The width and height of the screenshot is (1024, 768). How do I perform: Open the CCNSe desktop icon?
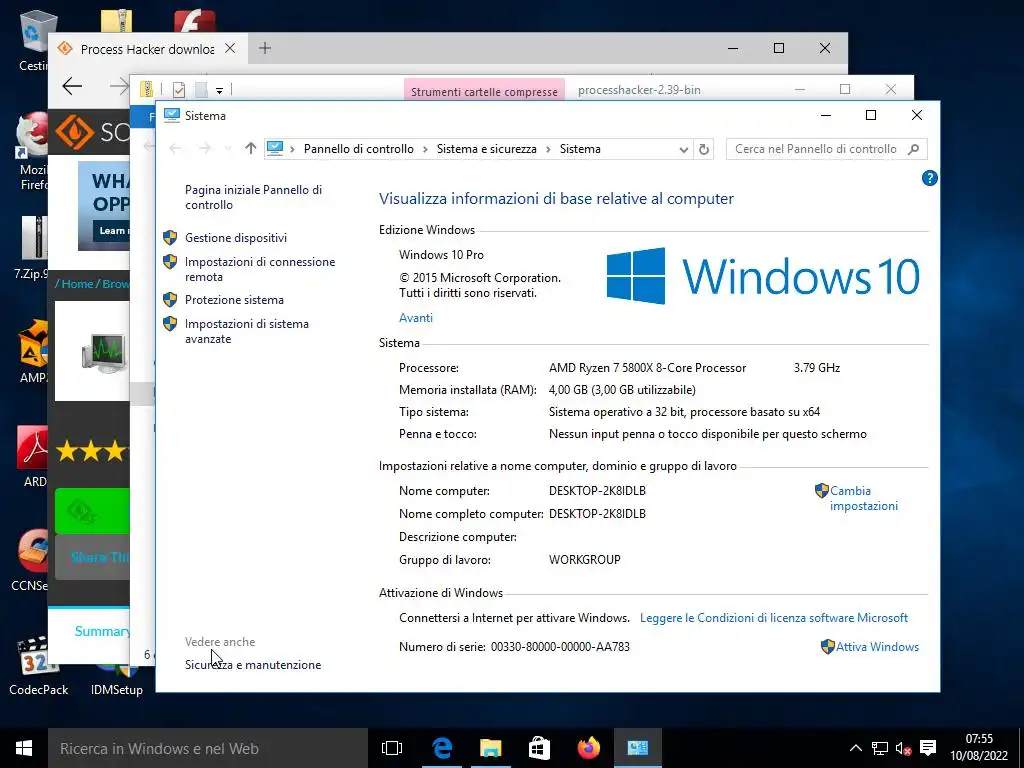pyautogui.click(x=30, y=560)
